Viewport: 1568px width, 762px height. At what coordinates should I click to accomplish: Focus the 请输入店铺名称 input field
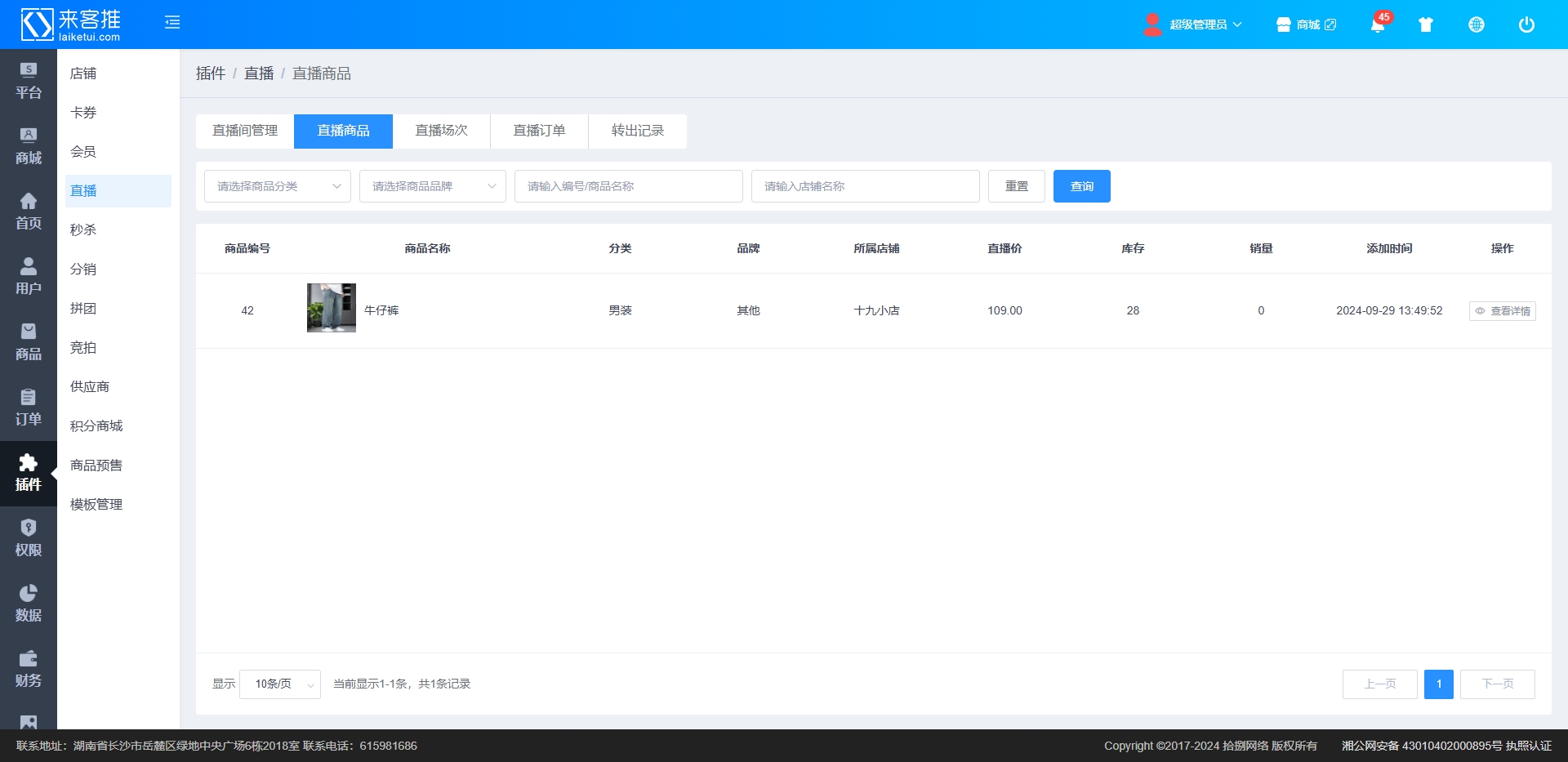(x=865, y=186)
